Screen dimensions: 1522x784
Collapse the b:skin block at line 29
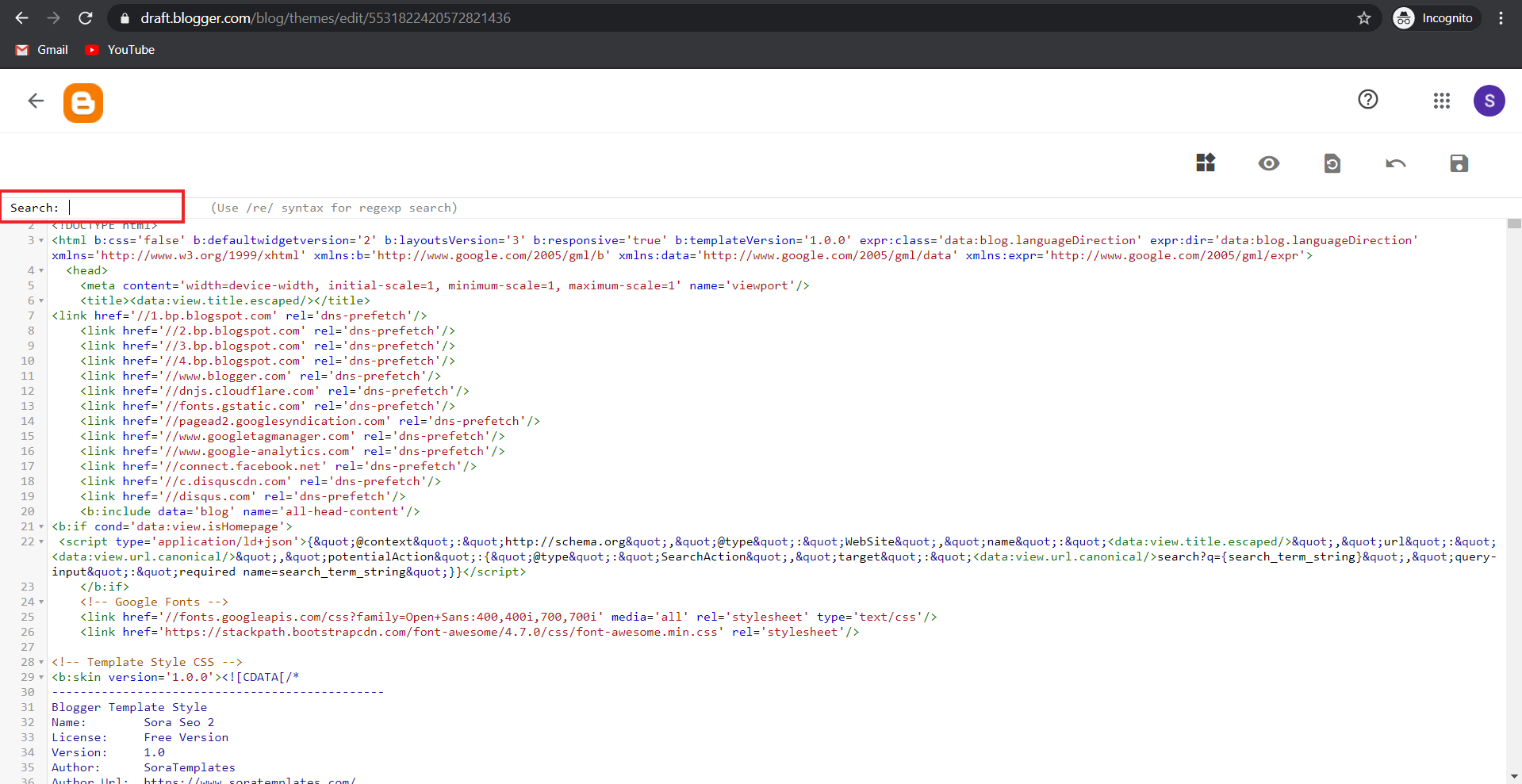coord(41,677)
